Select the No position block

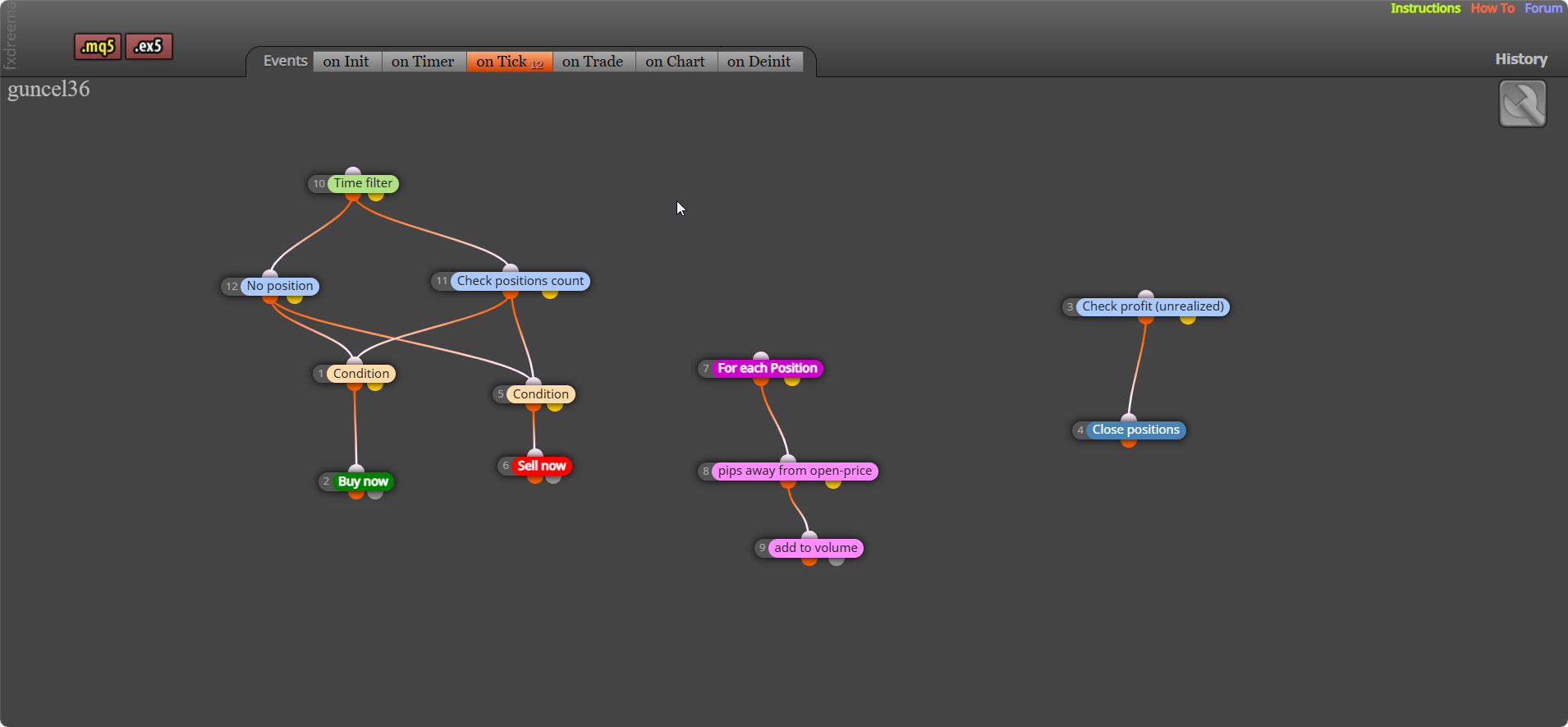(280, 286)
